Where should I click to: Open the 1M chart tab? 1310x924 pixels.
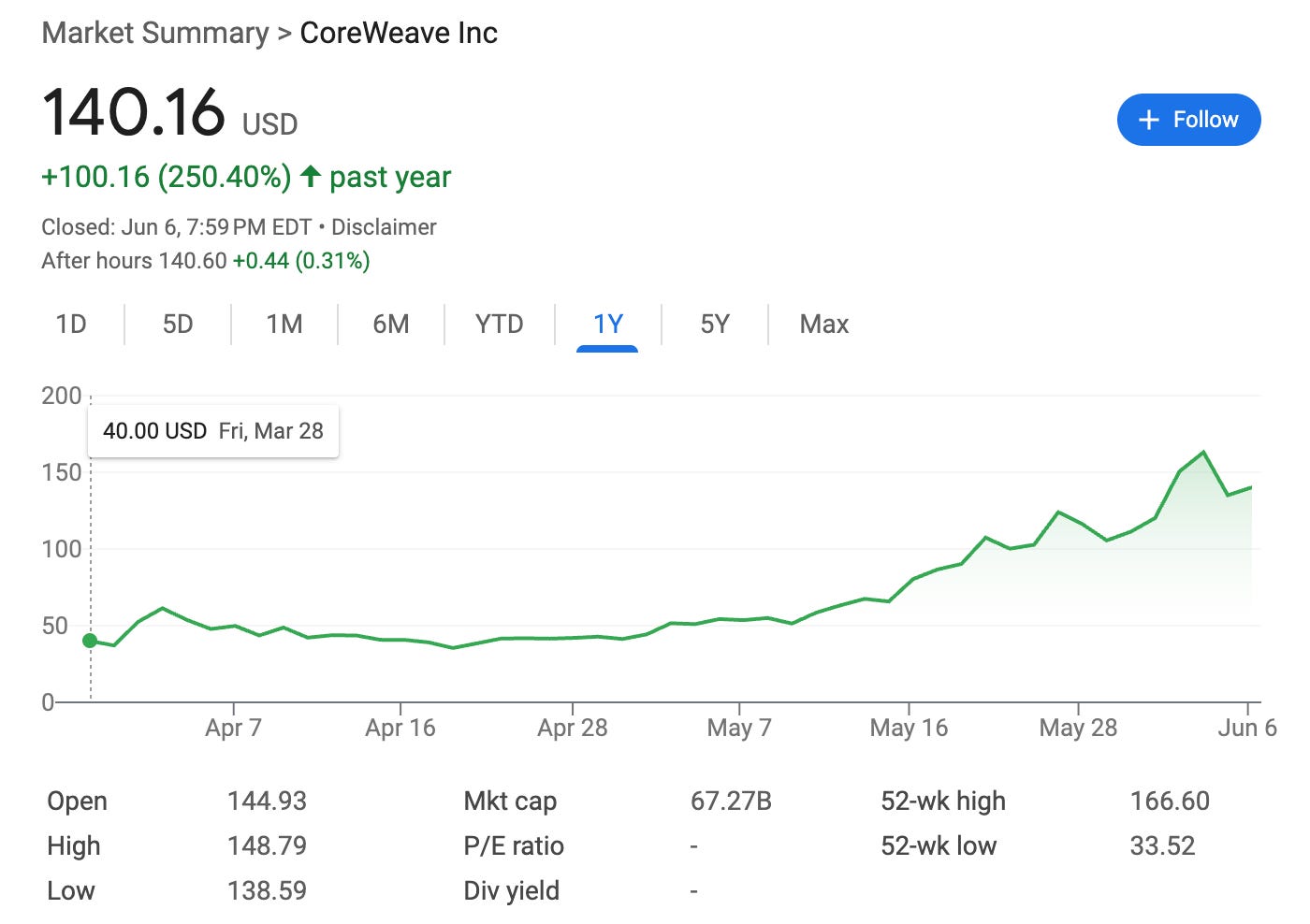(x=284, y=325)
